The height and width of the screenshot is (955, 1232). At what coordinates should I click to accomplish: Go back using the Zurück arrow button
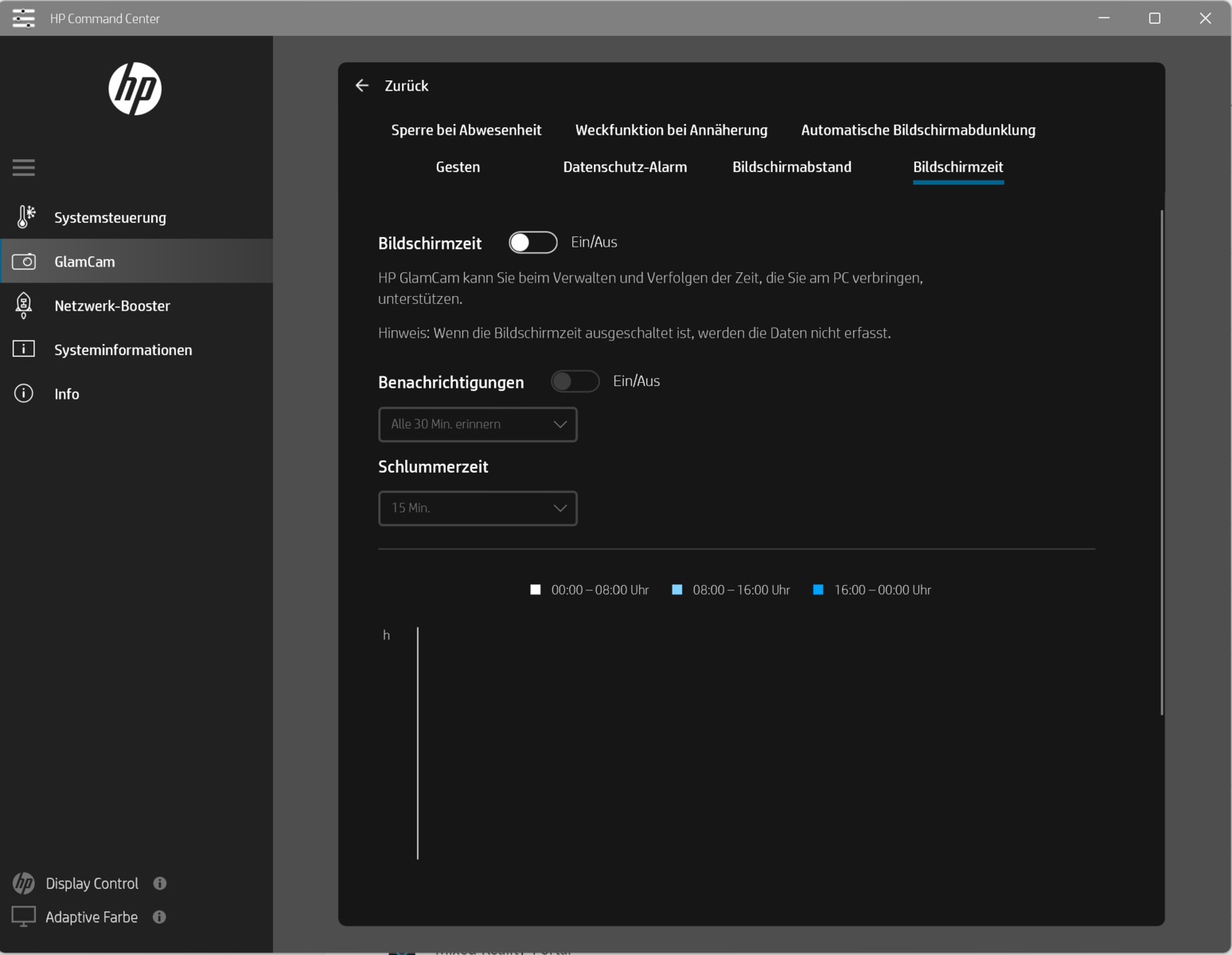(x=362, y=85)
